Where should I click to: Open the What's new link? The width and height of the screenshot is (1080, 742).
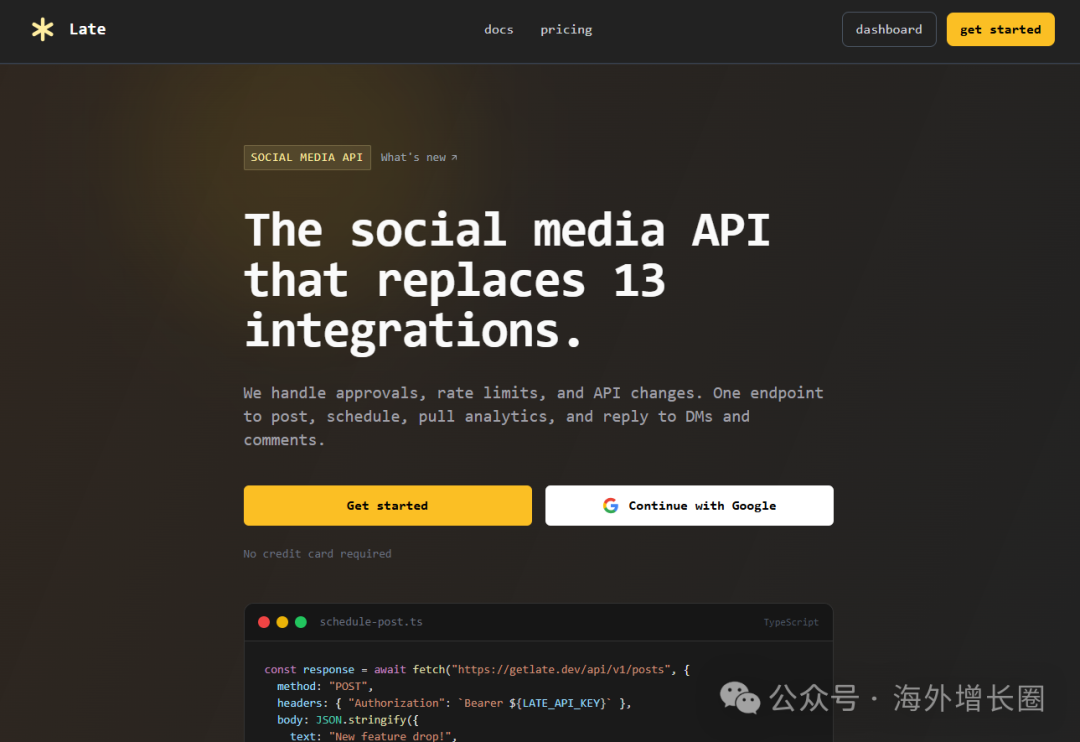tap(419, 157)
